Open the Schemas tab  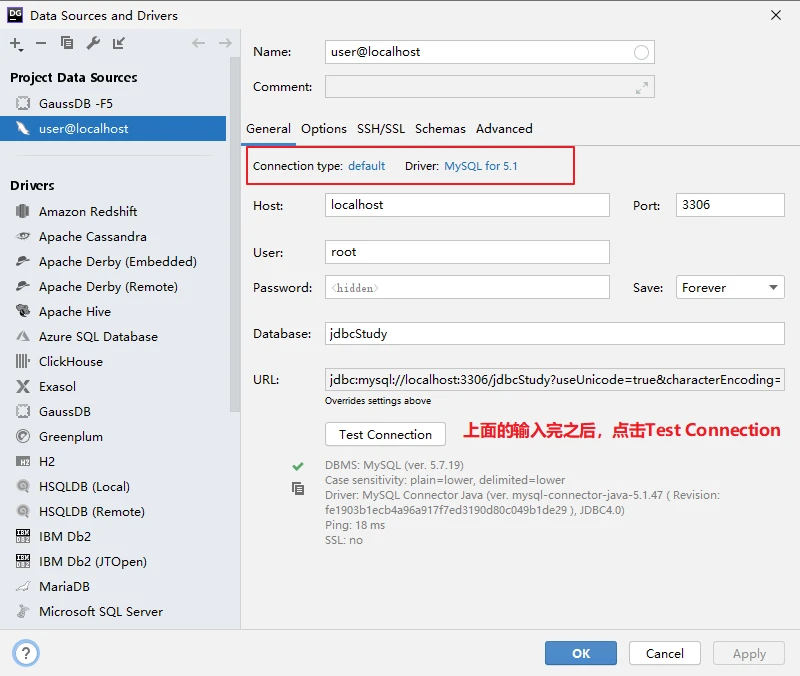[440, 129]
